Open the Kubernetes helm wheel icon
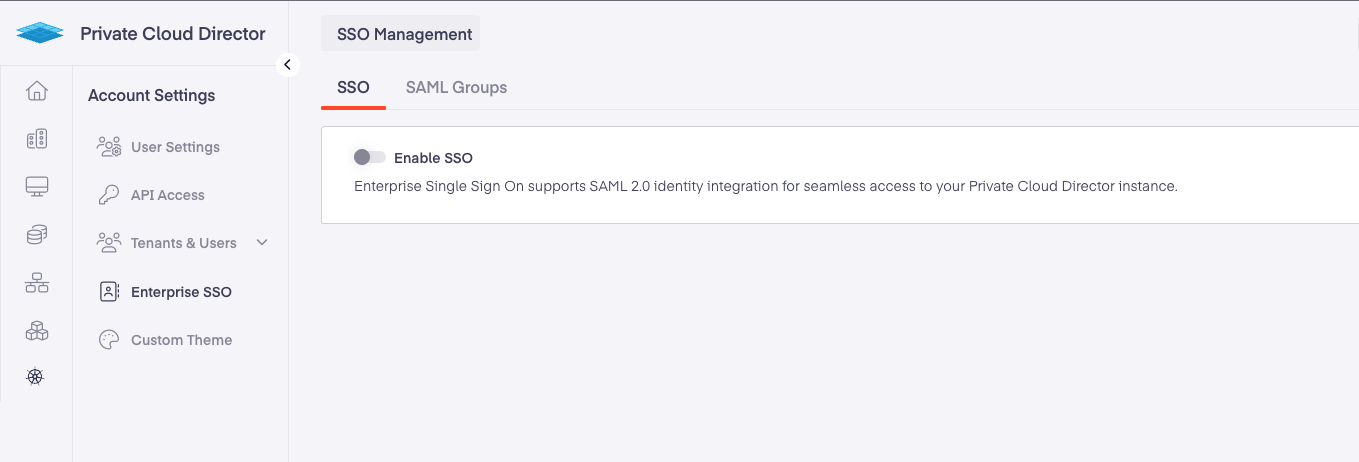 [35, 377]
